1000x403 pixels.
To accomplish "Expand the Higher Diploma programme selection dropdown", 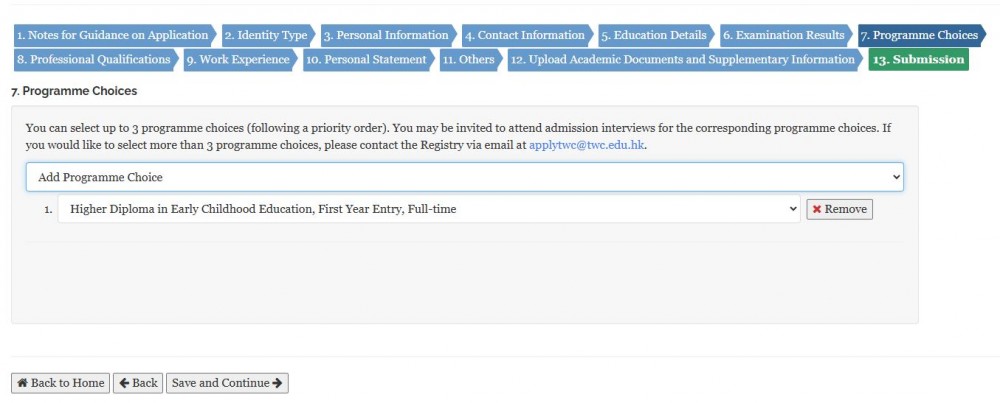I will pos(428,209).
